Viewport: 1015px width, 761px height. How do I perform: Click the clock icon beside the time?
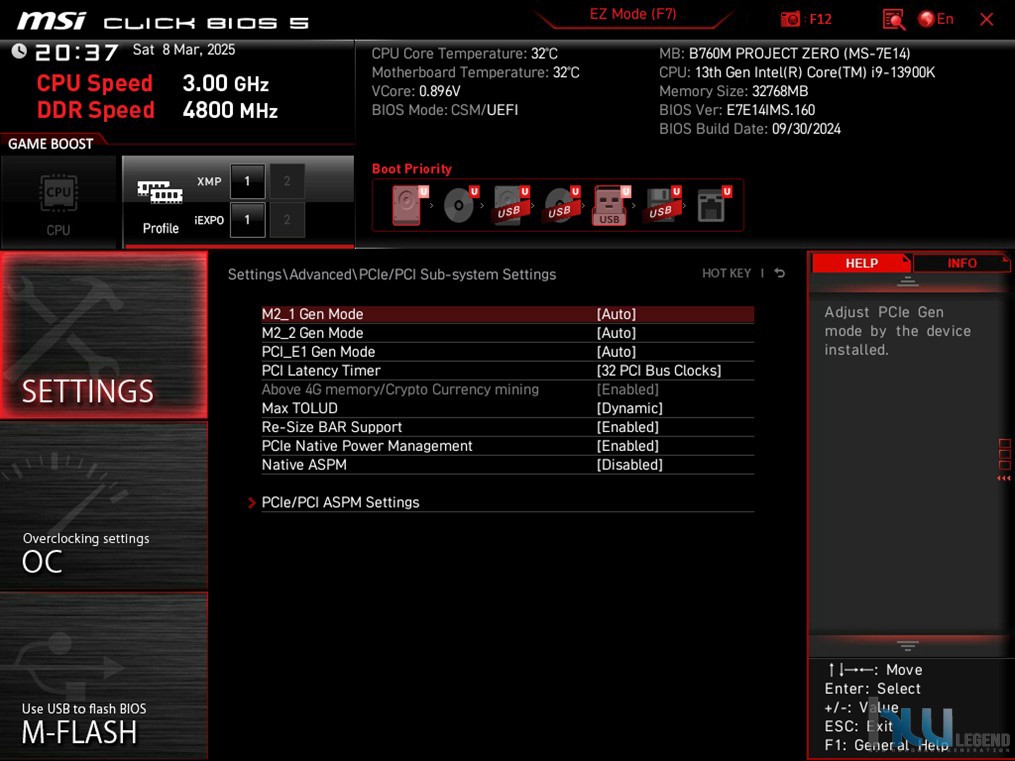[19, 50]
